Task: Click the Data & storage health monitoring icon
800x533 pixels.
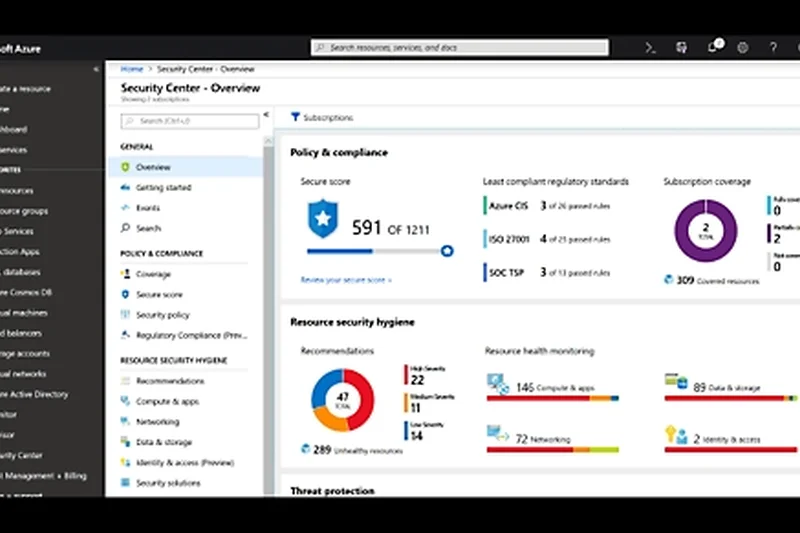Action: pos(677,382)
